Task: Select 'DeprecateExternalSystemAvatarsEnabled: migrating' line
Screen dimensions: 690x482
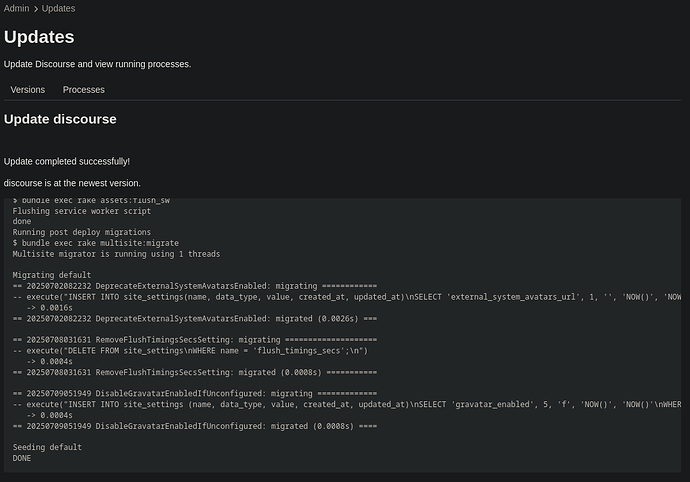Action: click(195, 286)
